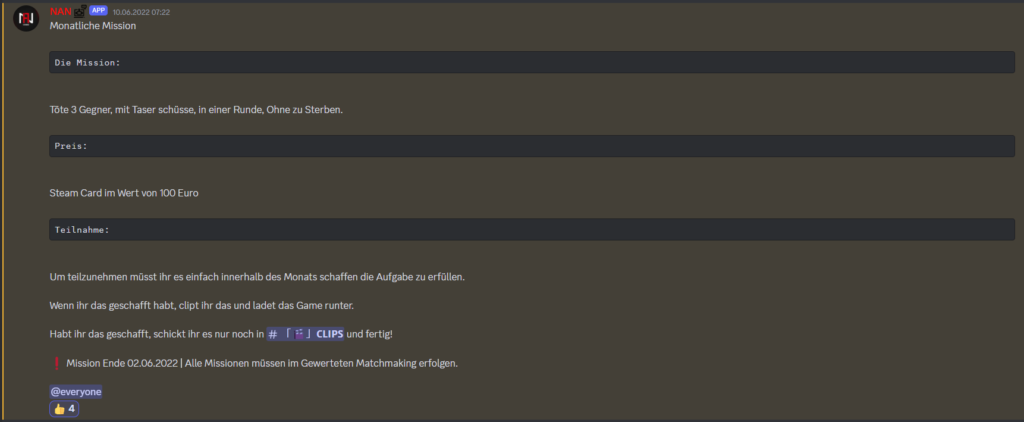The image size is (1024, 422).
Task: Click the 'Teilnahme:' code block
Action: 532,230
